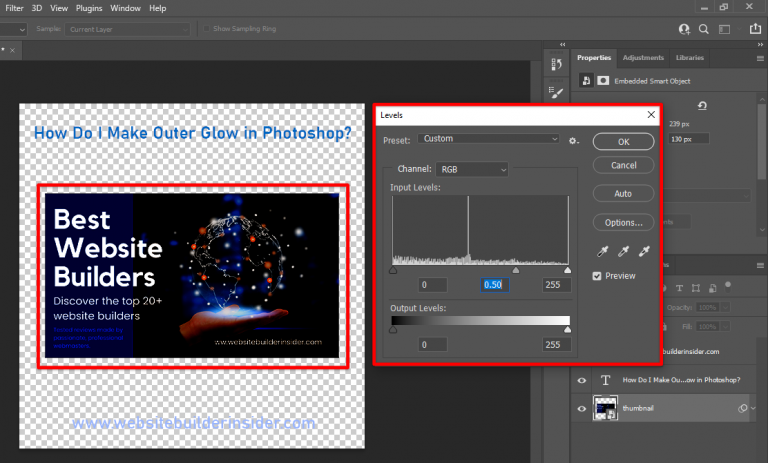Expand smart filters on thumbnail layer
Image resolution: width=768 pixels, height=463 pixels.
pos(752,408)
